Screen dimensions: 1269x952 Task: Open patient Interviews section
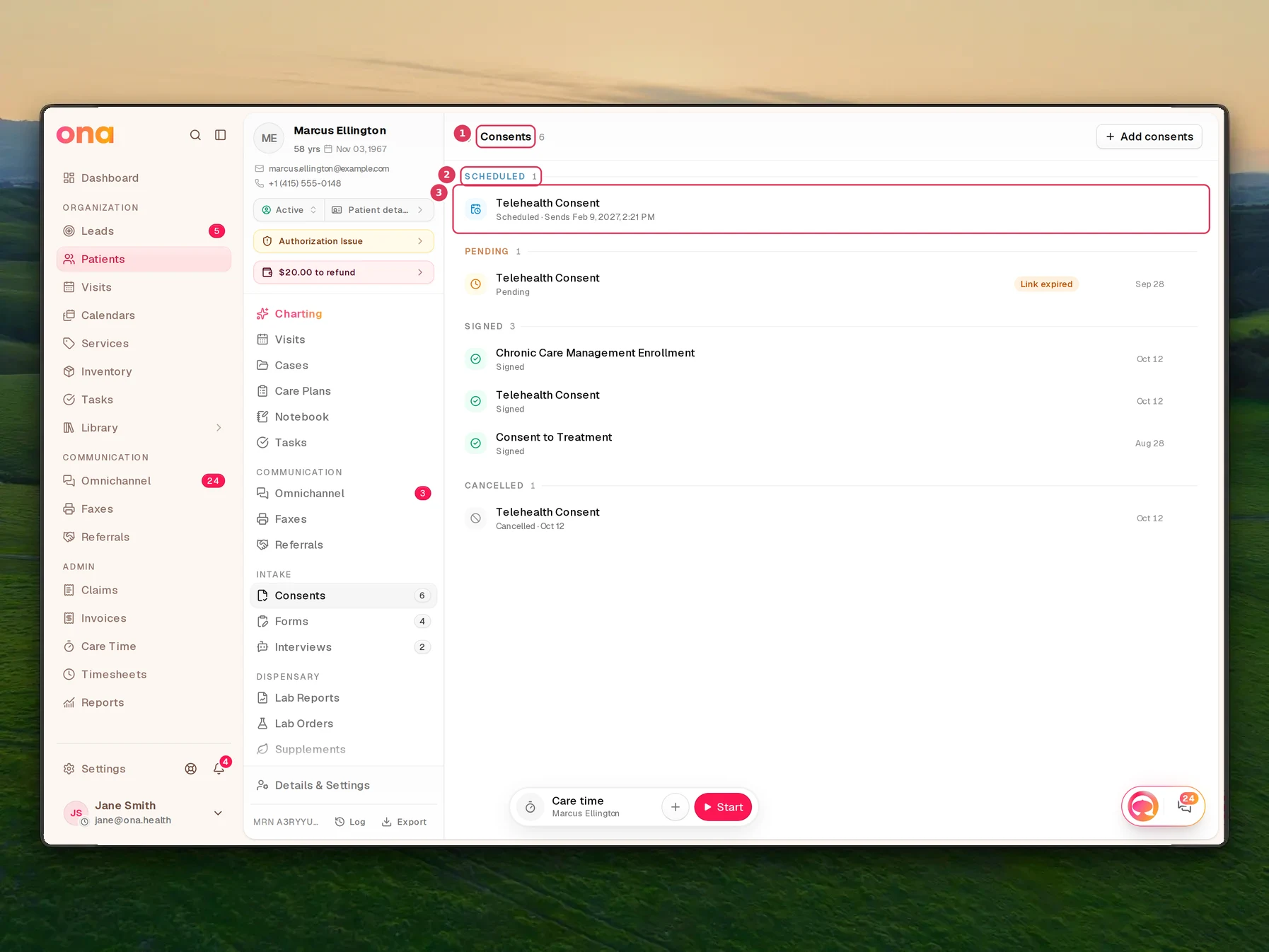pyautogui.click(x=344, y=647)
